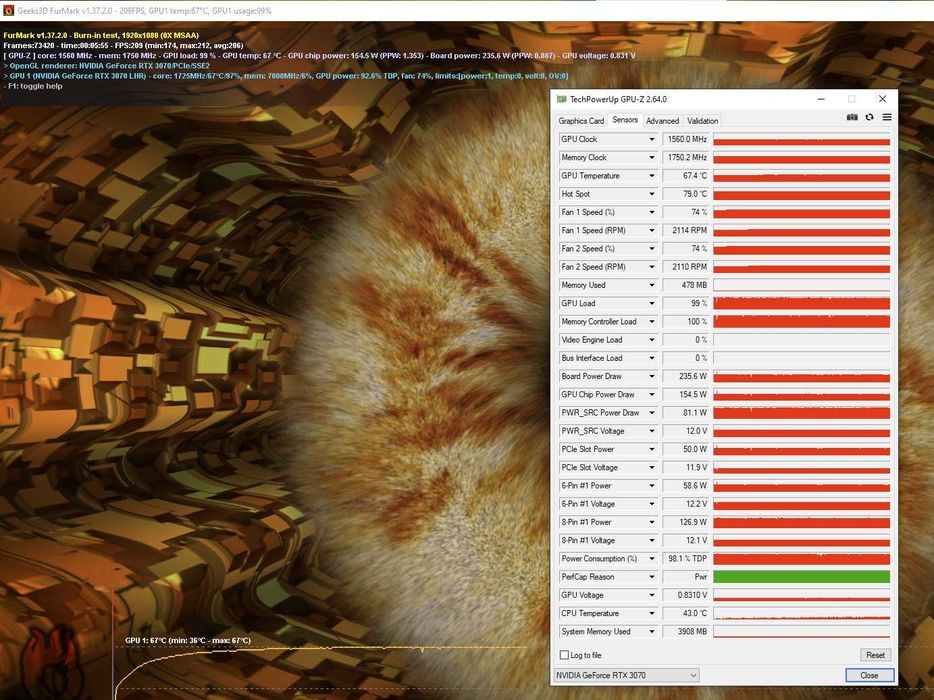Click the 2114 RPM fan value
The width and height of the screenshot is (934, 700).
[686, 231]
